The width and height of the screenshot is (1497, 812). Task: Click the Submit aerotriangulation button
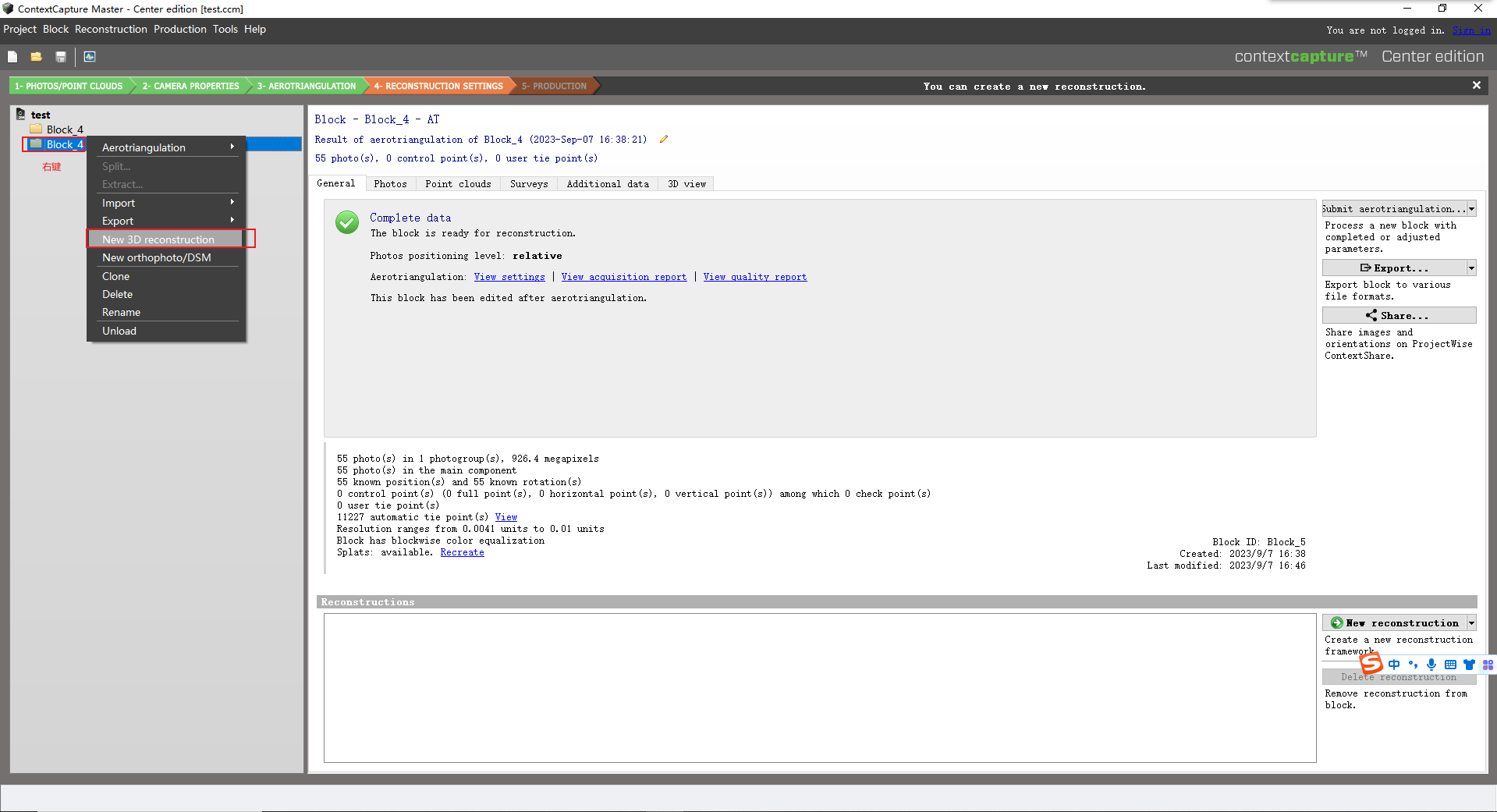click(1394, 208)
